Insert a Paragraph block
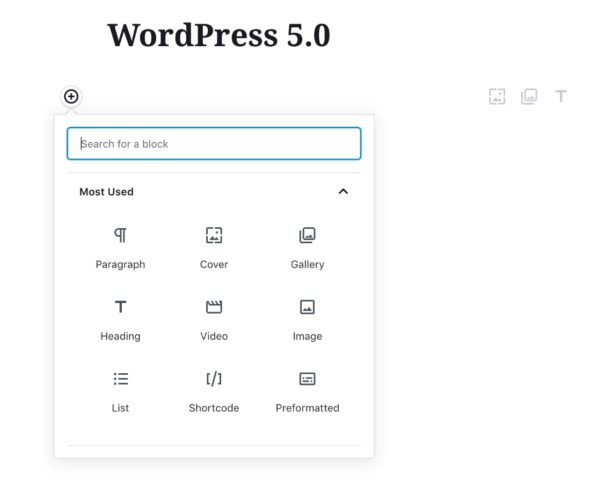This screenshot has height=494, width=612. [x=120, y=247]
